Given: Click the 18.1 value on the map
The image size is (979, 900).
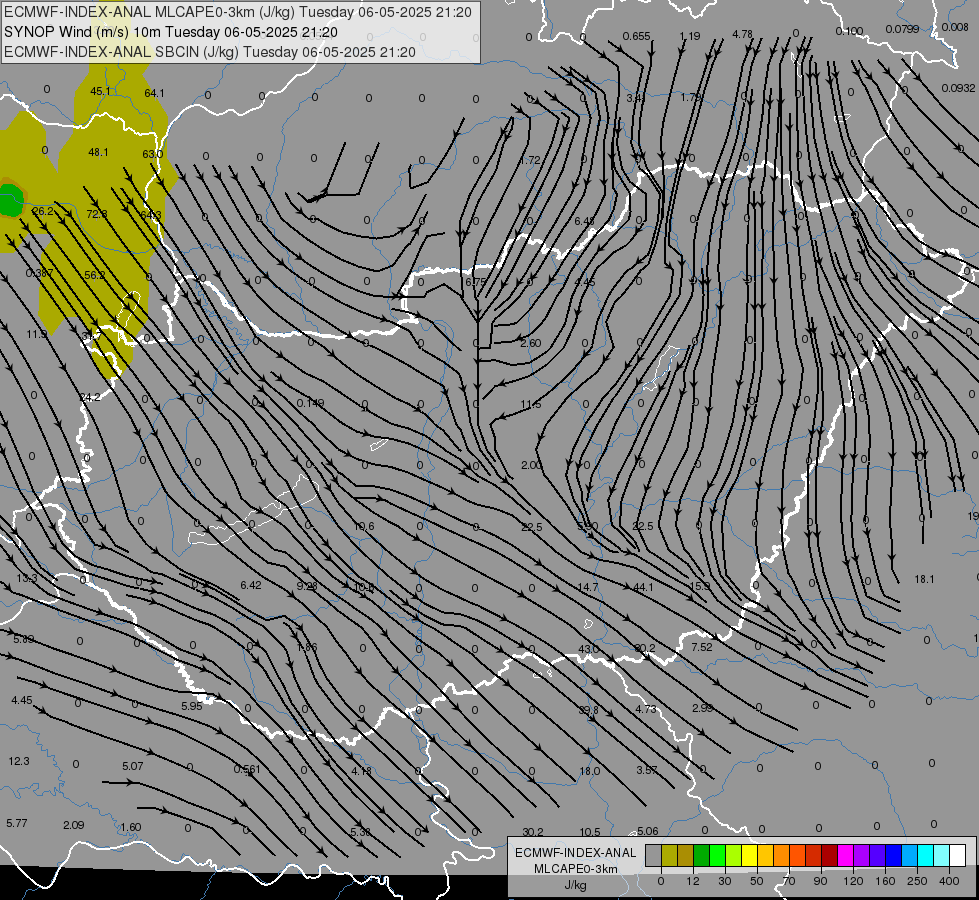Looking at the screenshot, I should (x=924, y=580).
